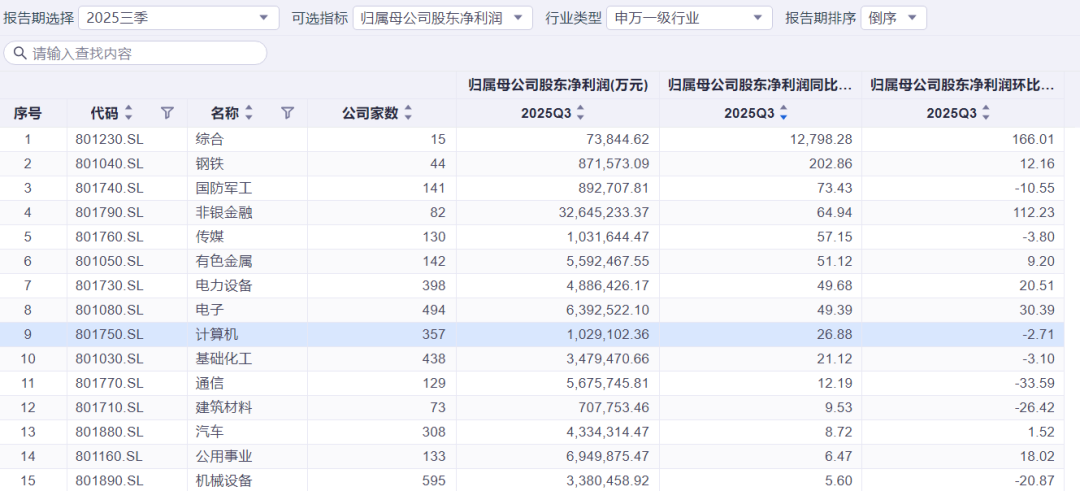Click code 801050.SL
Screen dimensions: 1080x491
coord(110,262)
